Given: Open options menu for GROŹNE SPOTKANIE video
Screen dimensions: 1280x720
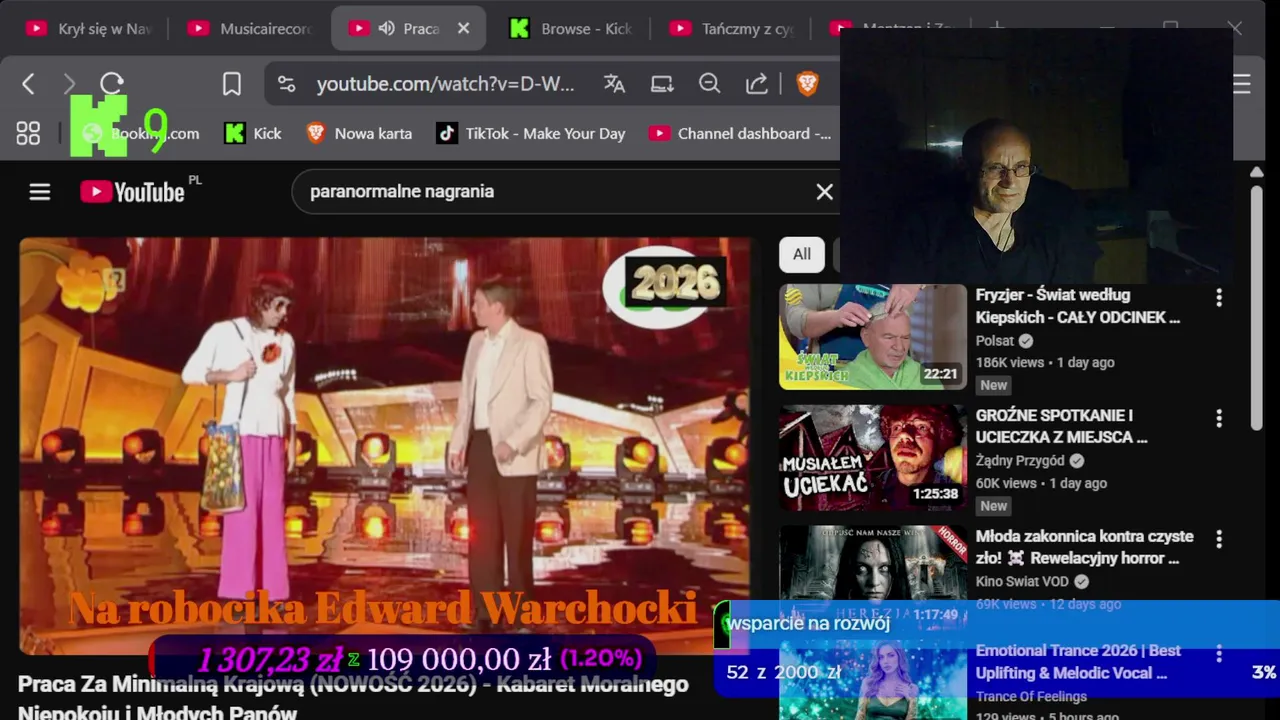Looking at the screenshot, I should (1218, 418).
